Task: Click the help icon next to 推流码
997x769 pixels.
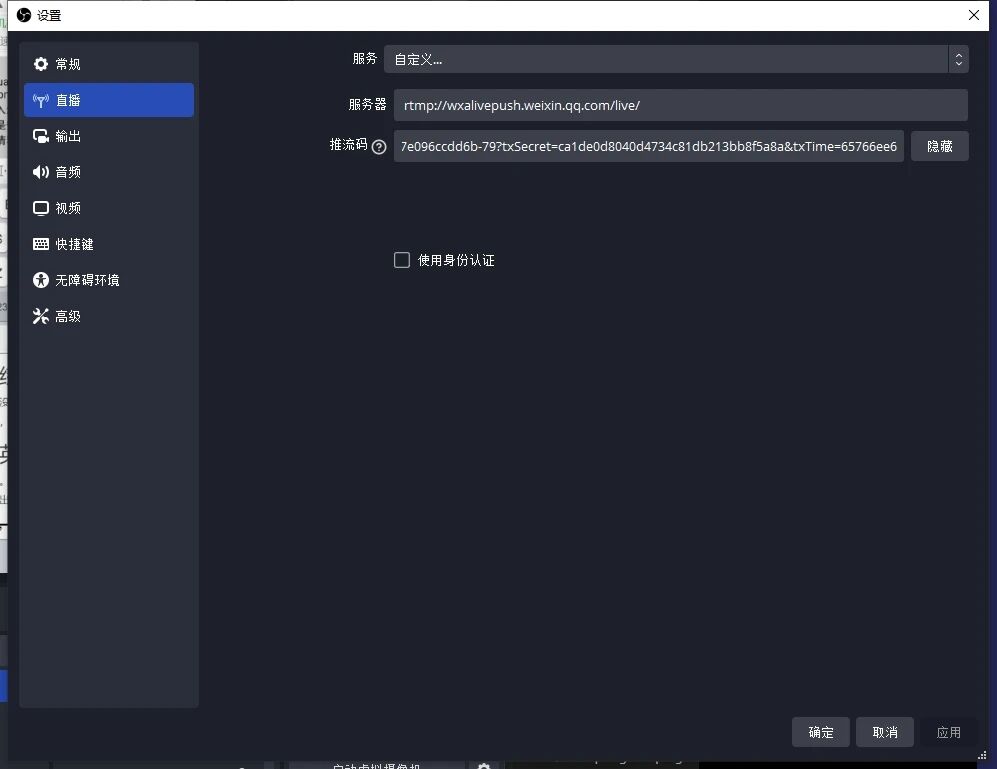Action: [x=379, y=147]
